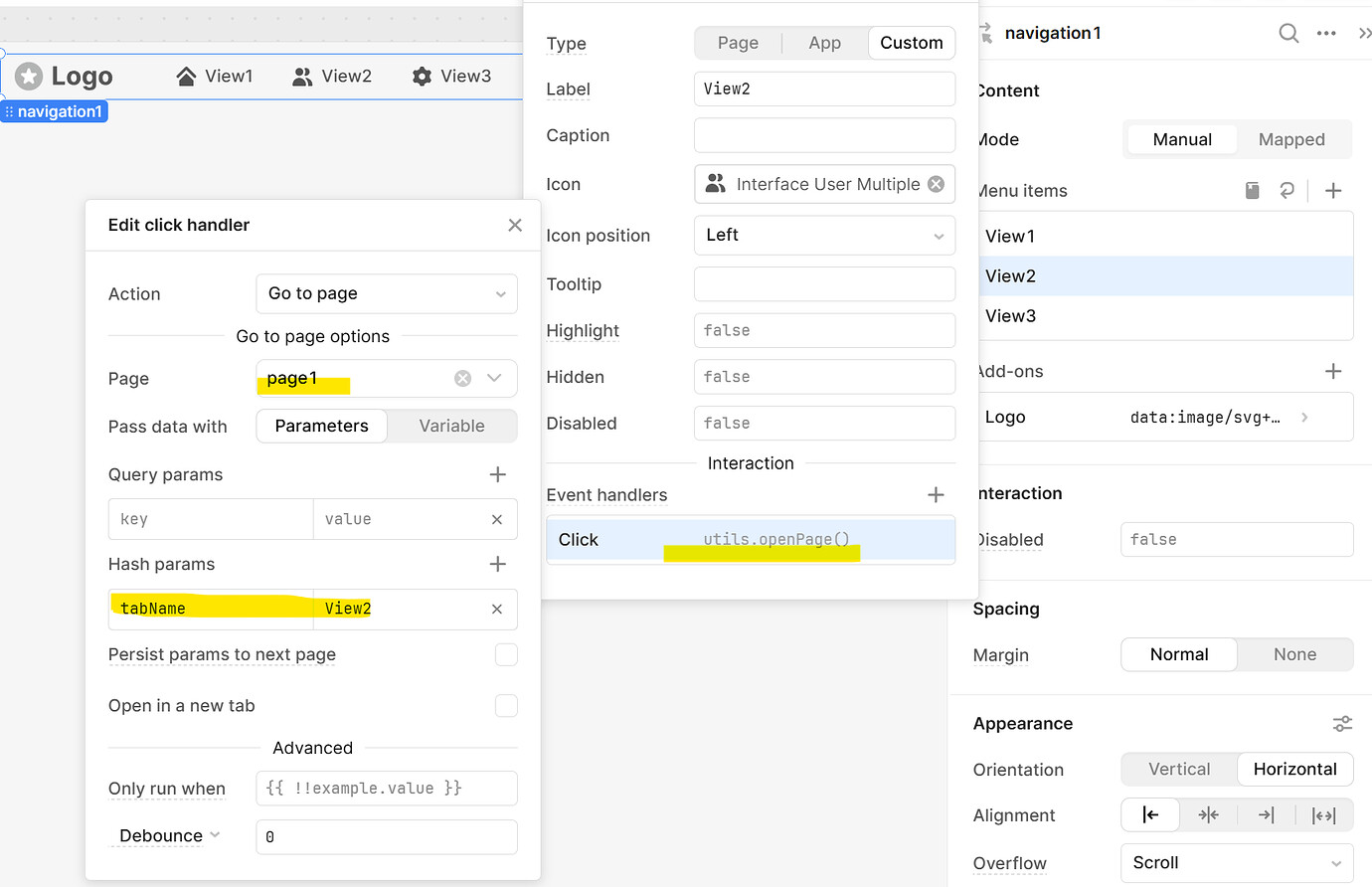The width and height of the screenshot is (1372, 887).
Task: Click the search icon beside navigation1
Action: 1288,33
